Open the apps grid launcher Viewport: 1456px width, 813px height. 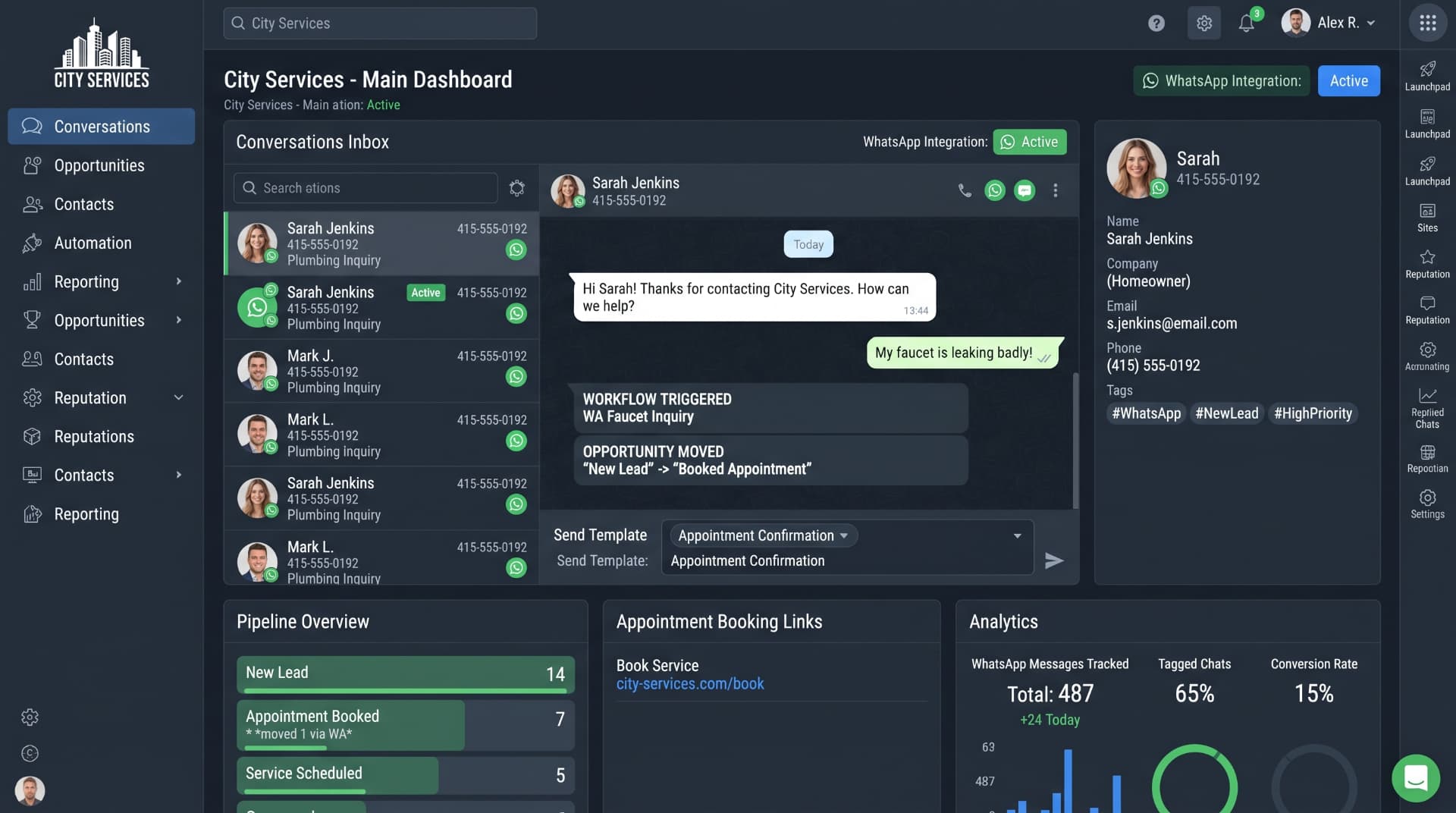[x=1428, y=24]
